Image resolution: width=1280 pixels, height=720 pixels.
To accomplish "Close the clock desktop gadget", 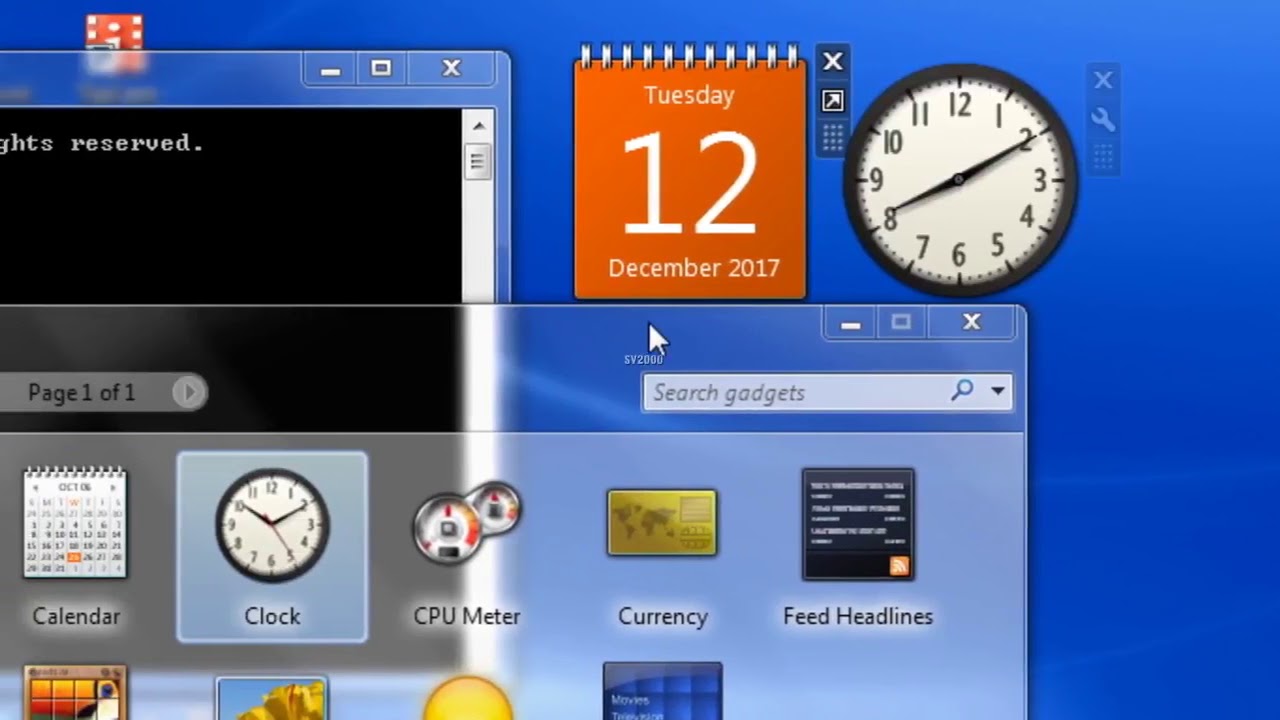I will pos(1103,80).
